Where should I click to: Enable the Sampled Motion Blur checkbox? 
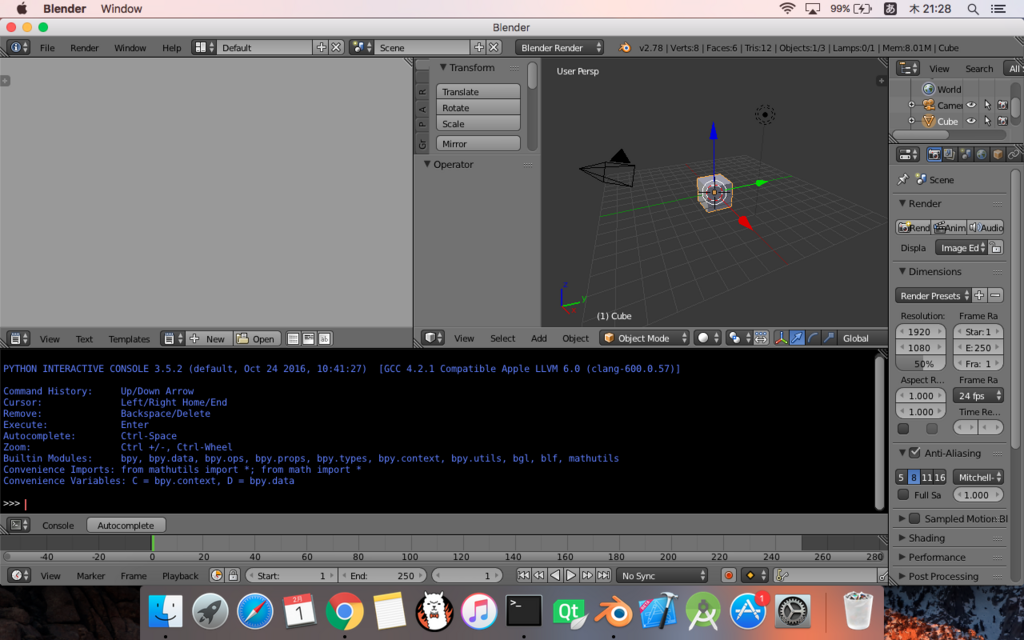pos(915,518)
